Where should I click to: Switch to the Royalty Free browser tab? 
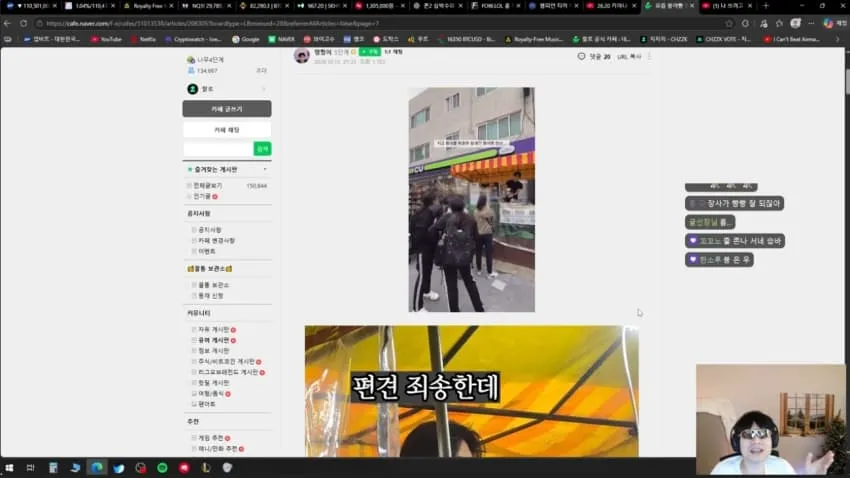147,5
